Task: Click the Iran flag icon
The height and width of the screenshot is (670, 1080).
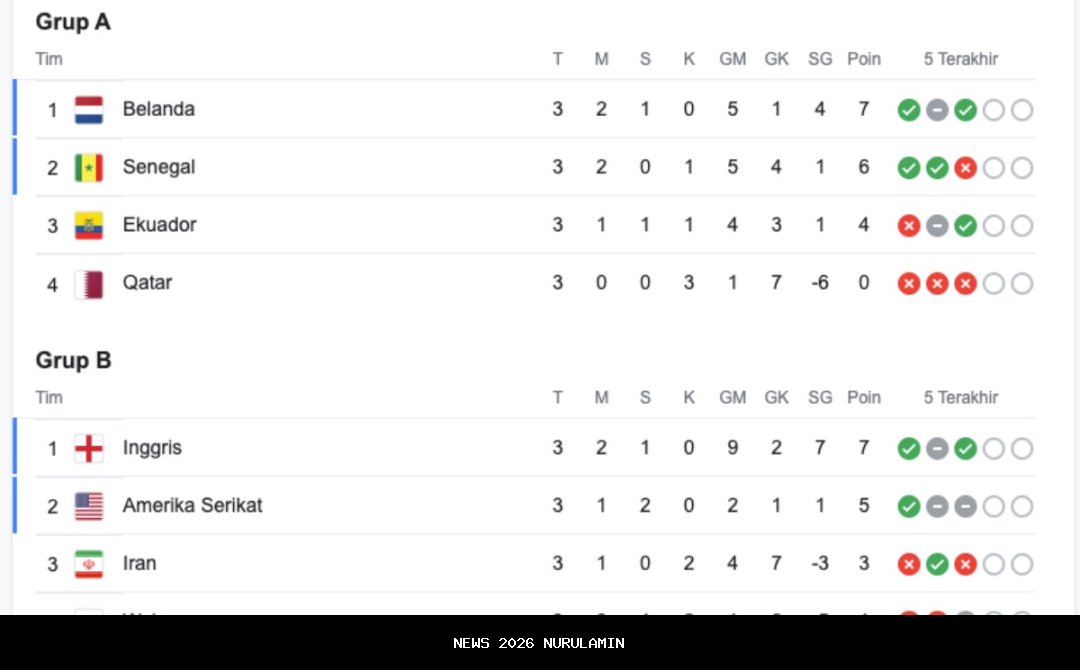Action: [x=89, y=563]
